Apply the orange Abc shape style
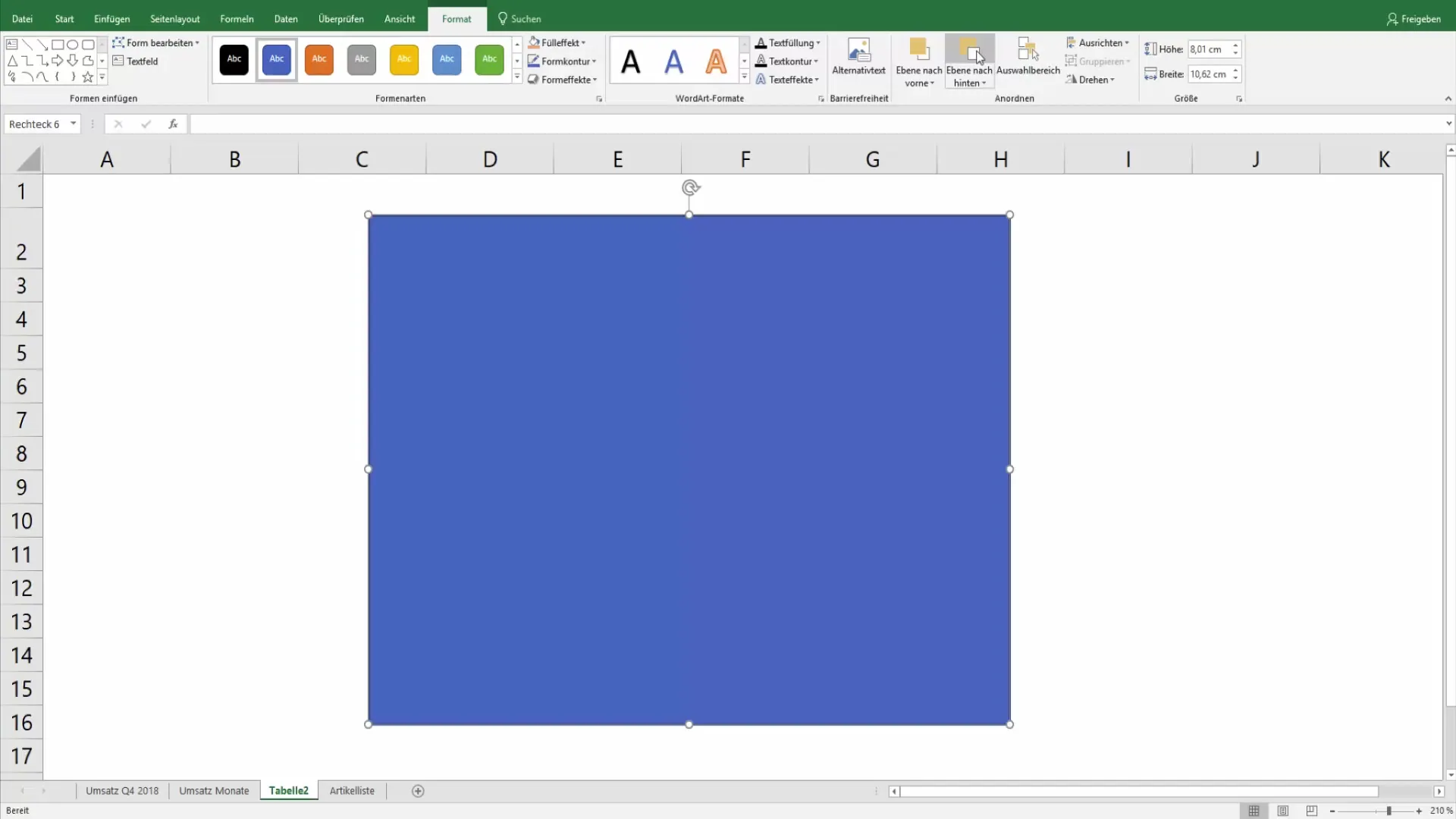 (x=319, y=60)
